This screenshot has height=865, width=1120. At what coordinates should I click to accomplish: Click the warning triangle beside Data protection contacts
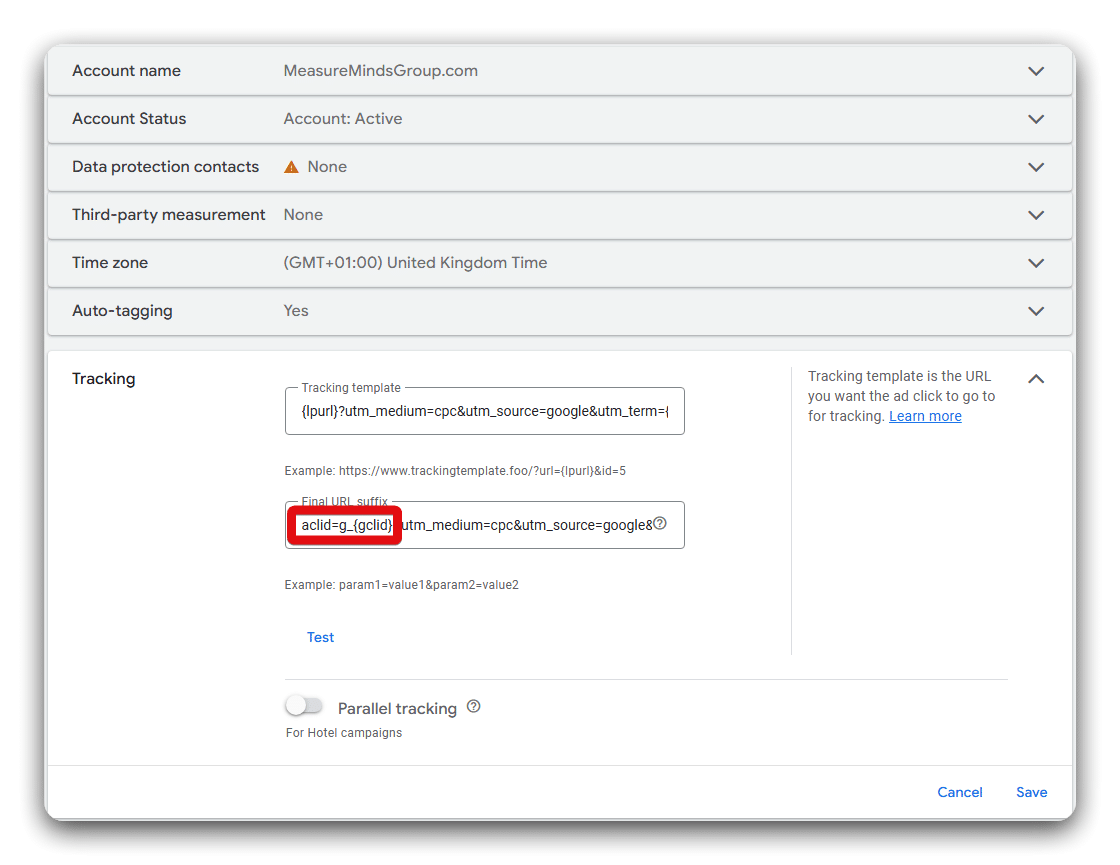[x=289, y=166]
